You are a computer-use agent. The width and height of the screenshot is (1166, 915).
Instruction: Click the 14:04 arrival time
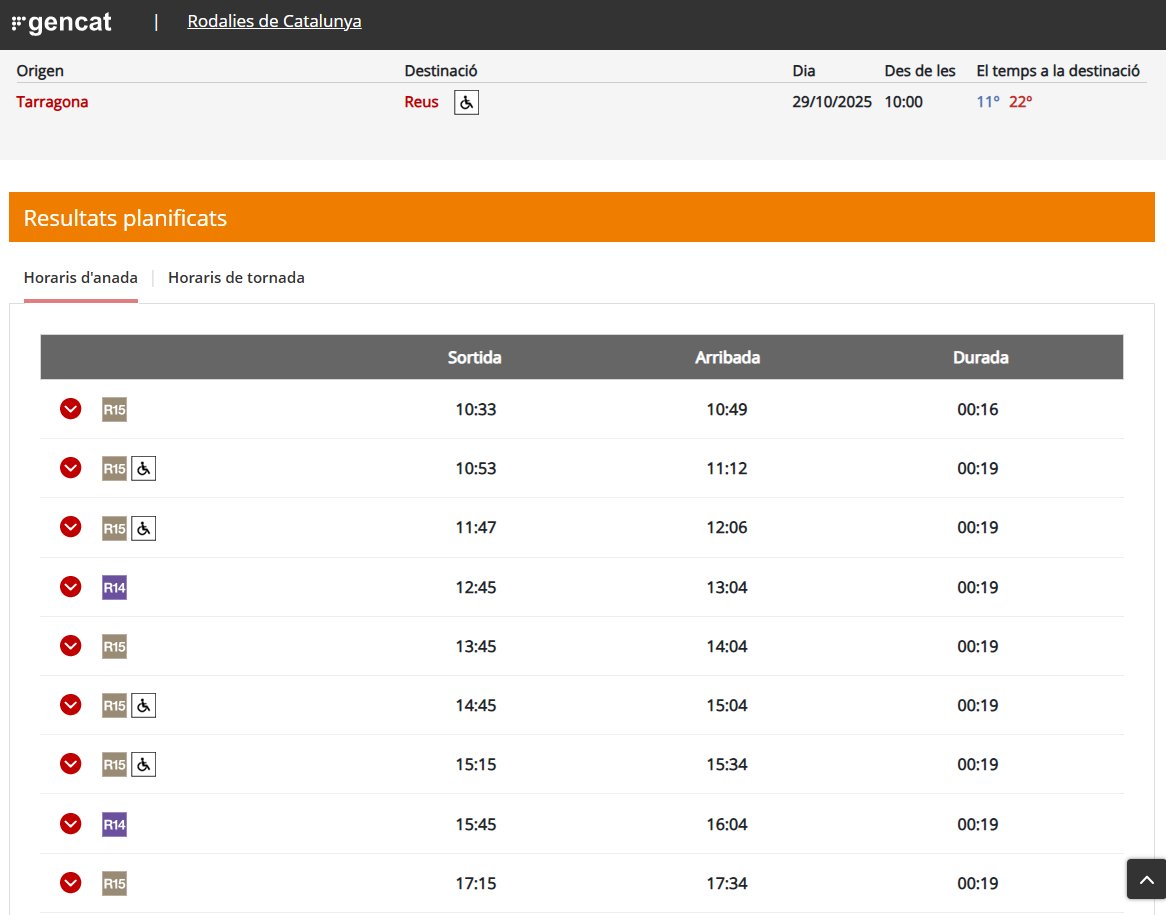(727, 646)
